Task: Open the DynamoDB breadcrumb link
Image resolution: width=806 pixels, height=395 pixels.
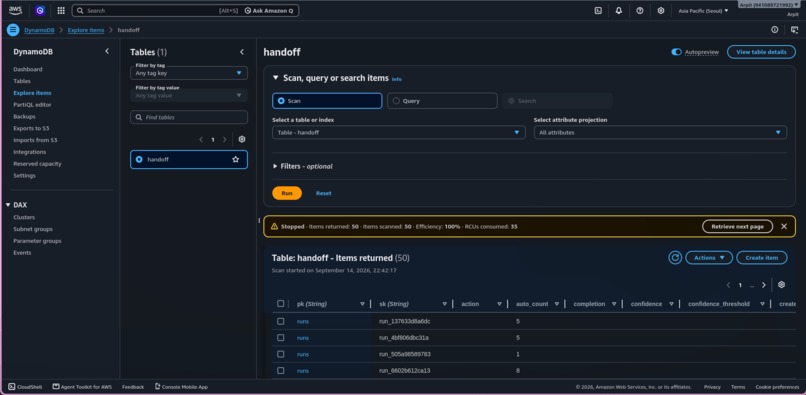Action: 39,30
